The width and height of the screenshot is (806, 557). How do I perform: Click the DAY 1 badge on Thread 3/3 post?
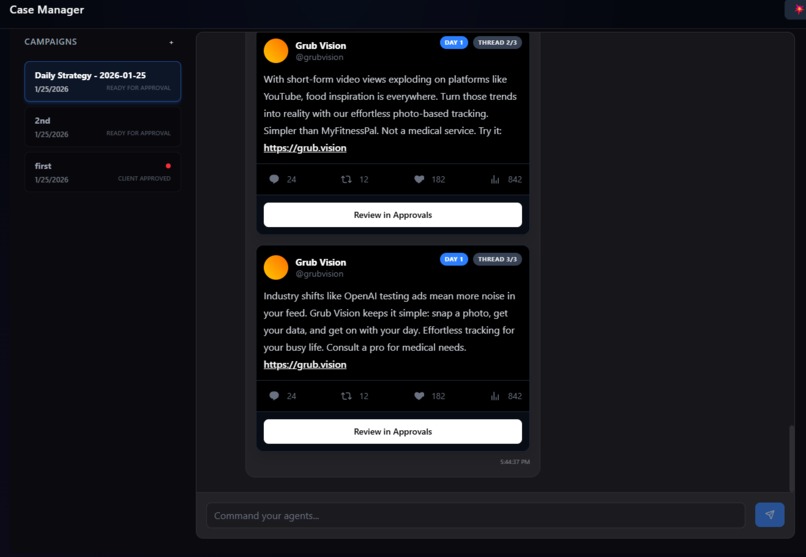[x=454, y=259]
